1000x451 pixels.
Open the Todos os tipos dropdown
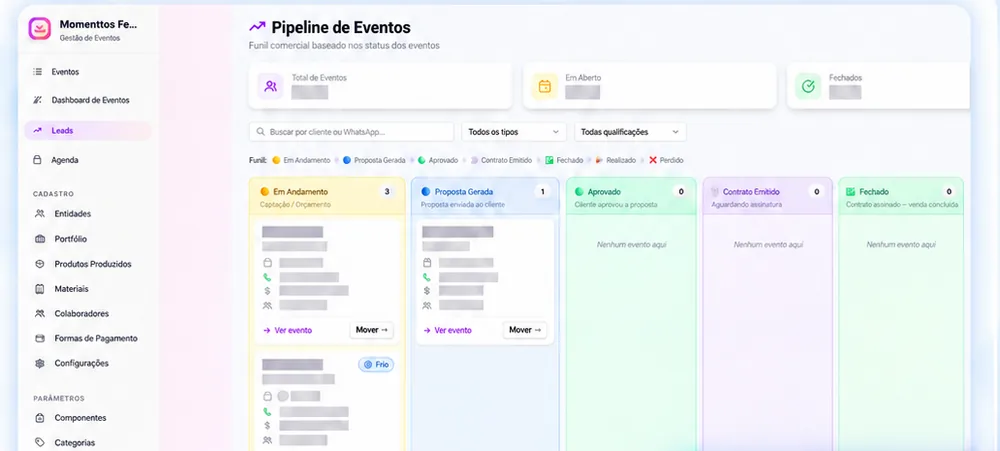[x=514, y=132]
